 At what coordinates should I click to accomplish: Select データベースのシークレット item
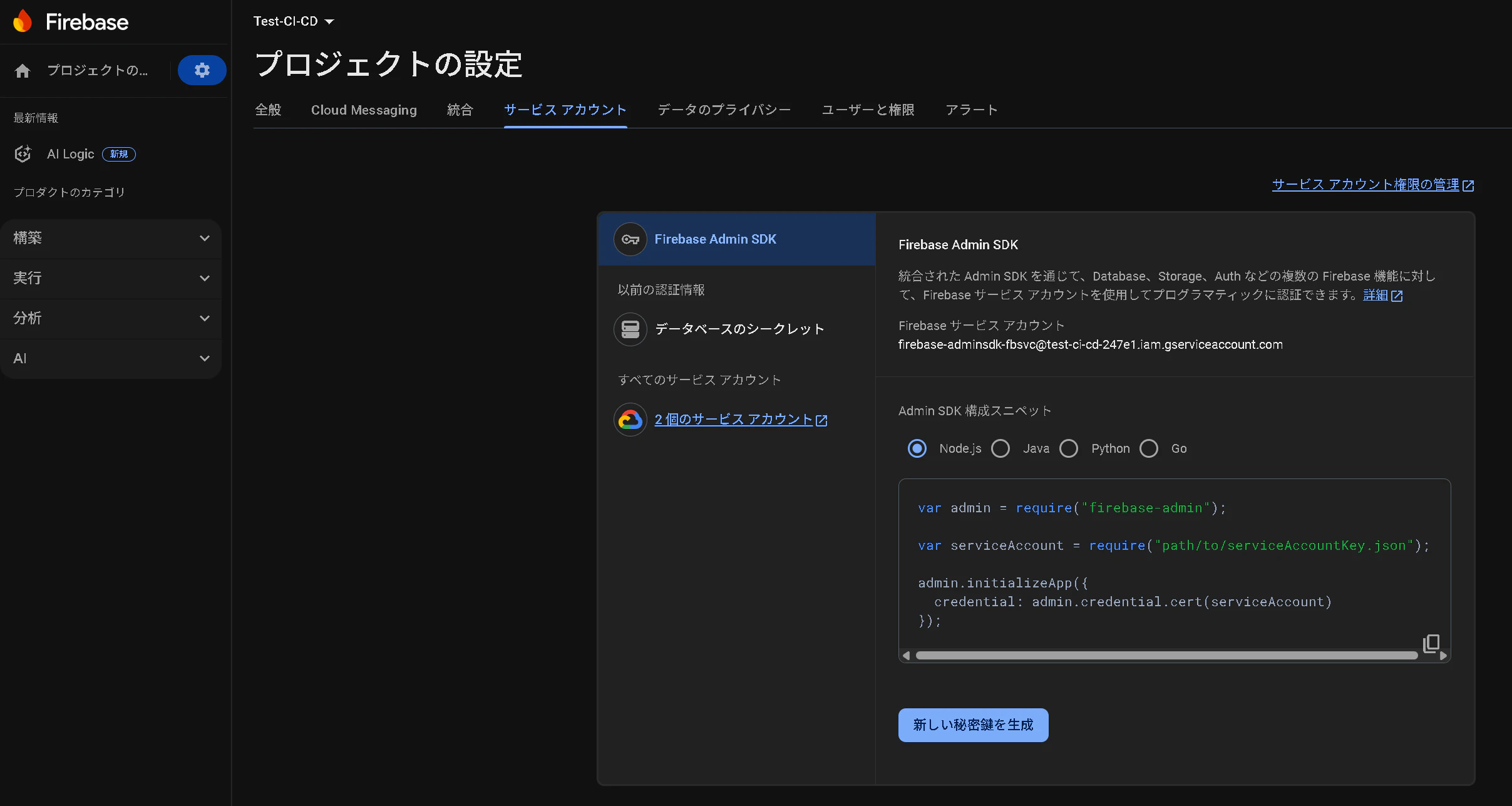click(x=737, y=329)
